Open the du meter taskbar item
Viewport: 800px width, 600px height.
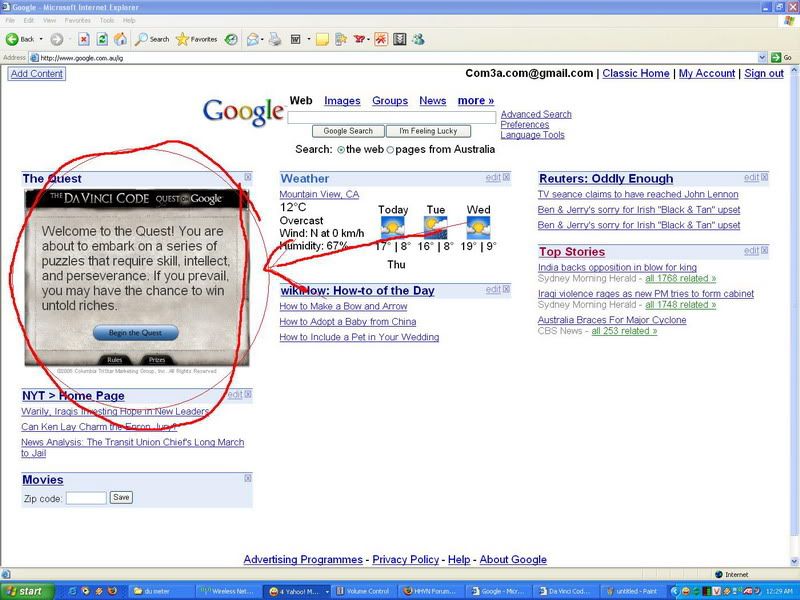tap(161, 591)
